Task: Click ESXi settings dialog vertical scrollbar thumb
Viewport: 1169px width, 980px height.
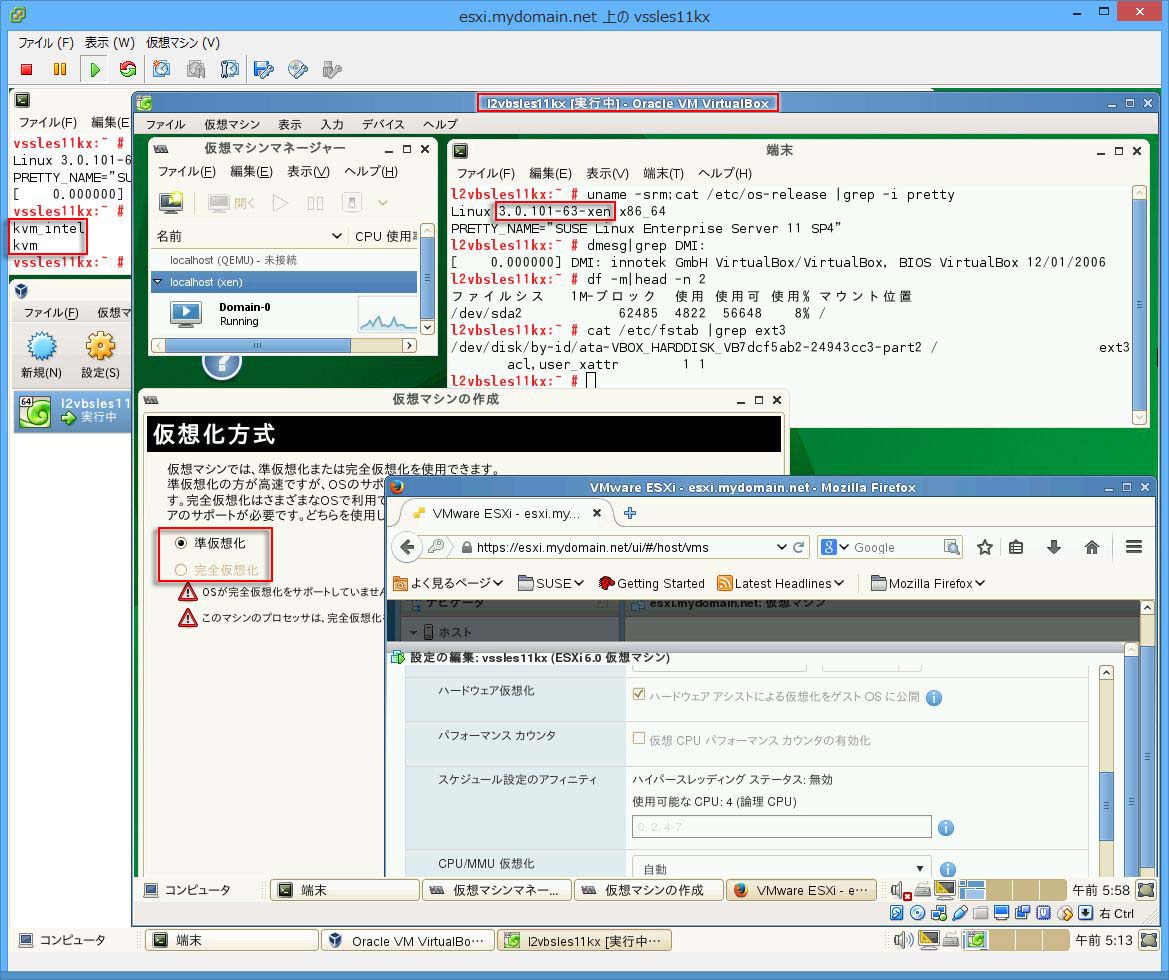Action: pos(1106,805)
